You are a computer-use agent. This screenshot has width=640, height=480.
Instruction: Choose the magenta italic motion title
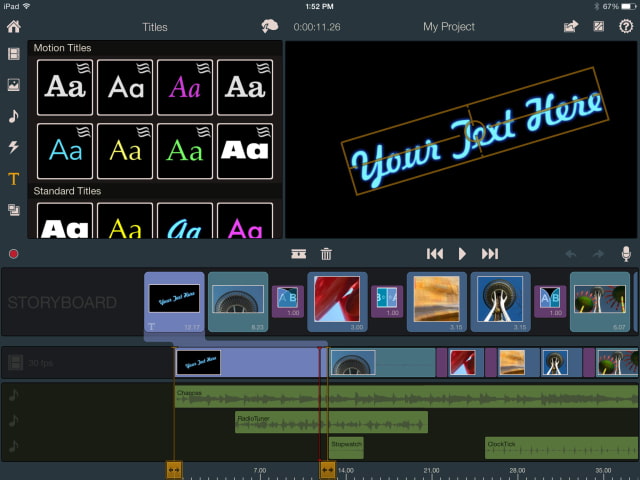185,88
